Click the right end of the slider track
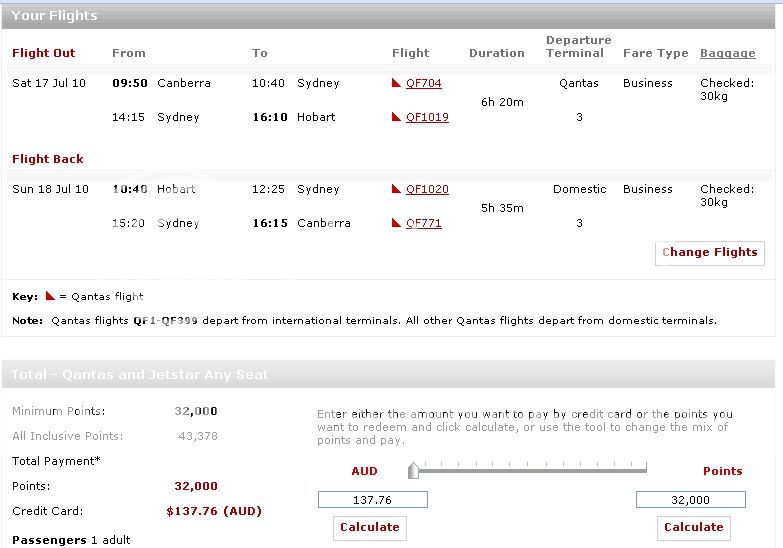The width and height of the screenshot is (783, 548). tap(645, 468)
